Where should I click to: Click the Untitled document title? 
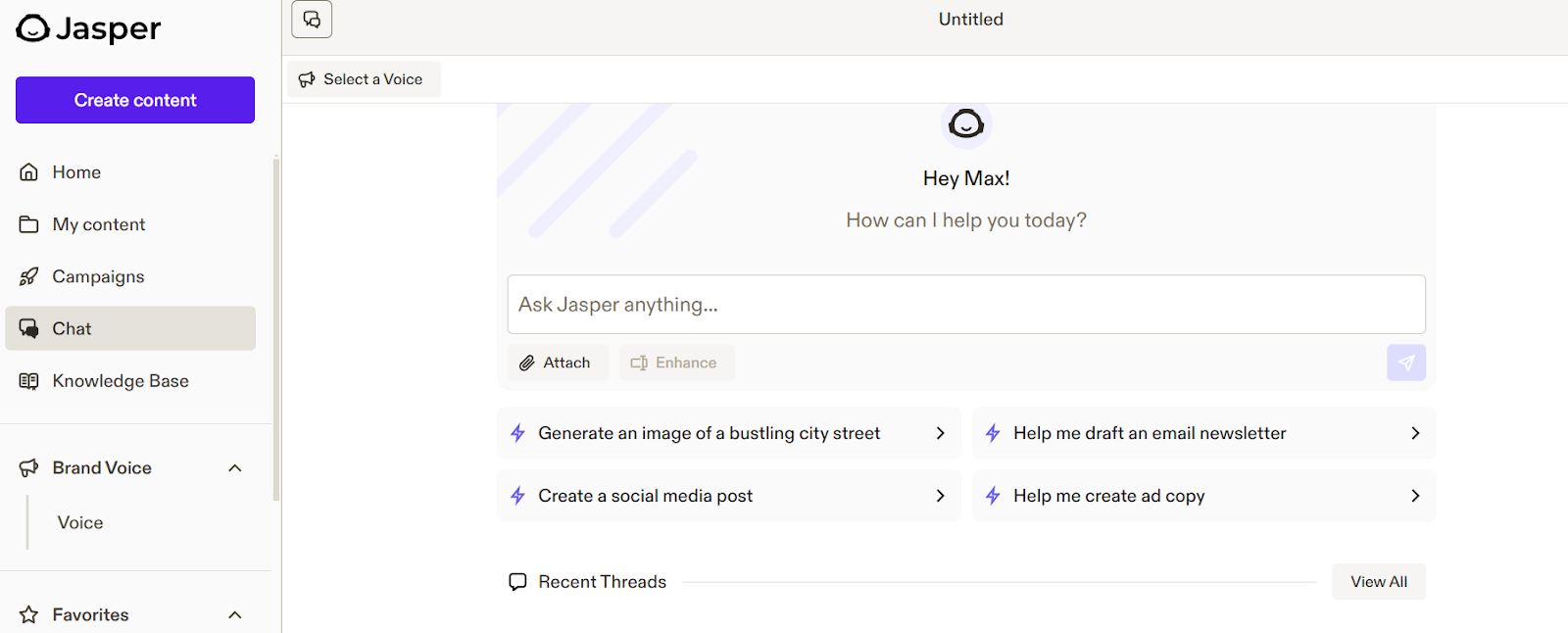pos(971,20)
